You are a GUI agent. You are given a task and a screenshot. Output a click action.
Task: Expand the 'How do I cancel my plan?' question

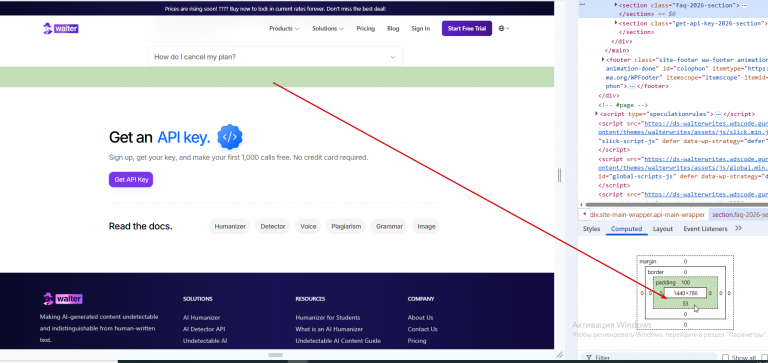275,57
